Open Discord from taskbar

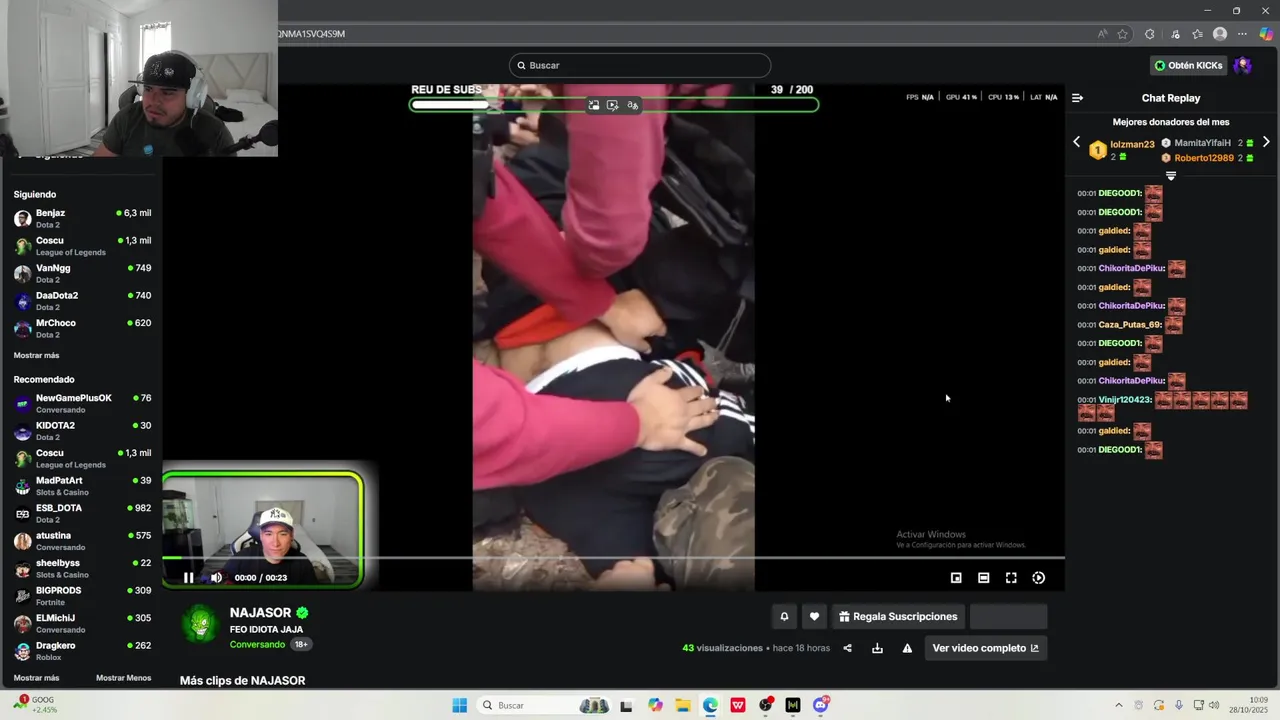821,705
